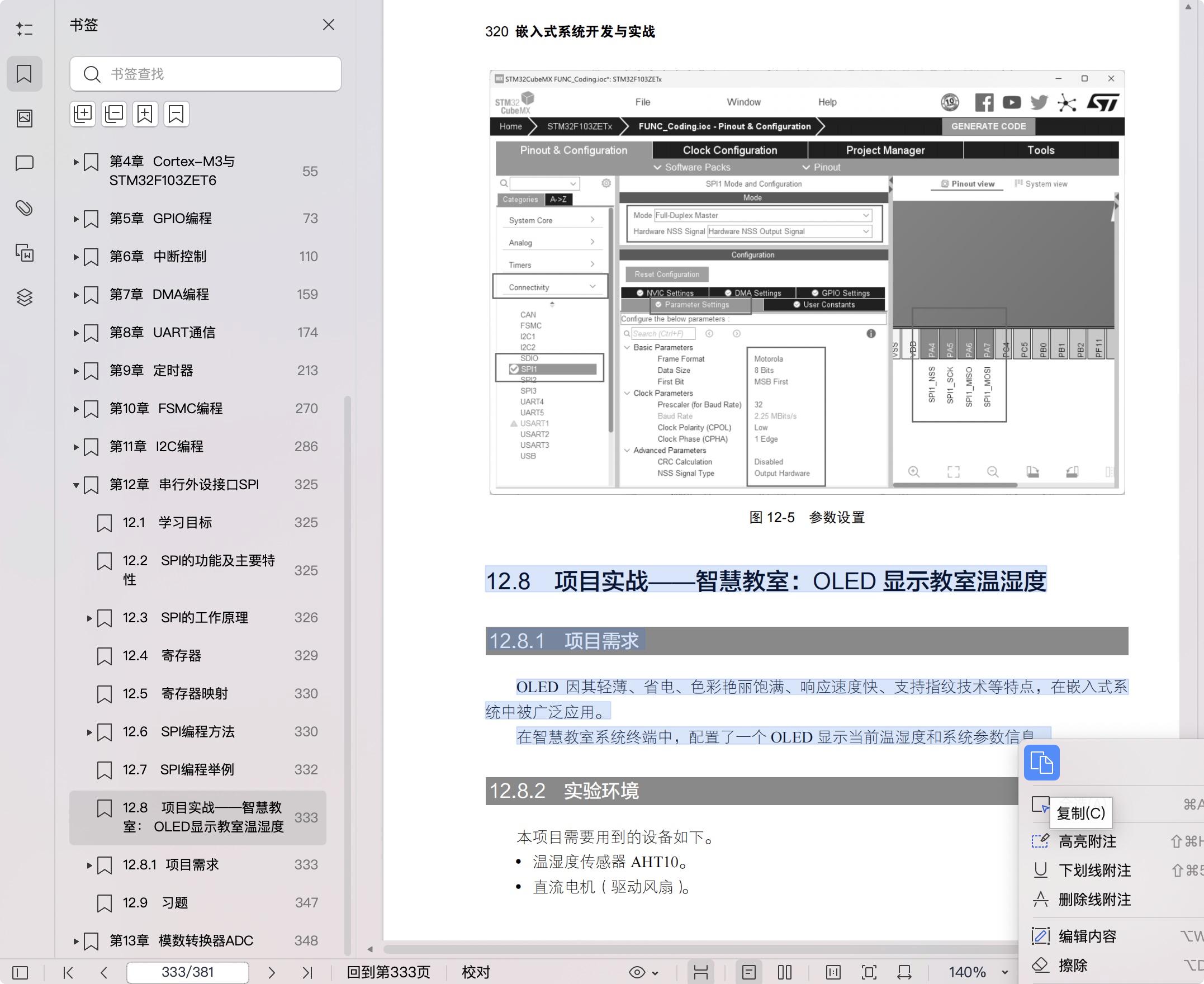Go to bookmark 12.4 寄存器
The height and width of the screenshot is (984, 1204).
click(x=198, y=656)
